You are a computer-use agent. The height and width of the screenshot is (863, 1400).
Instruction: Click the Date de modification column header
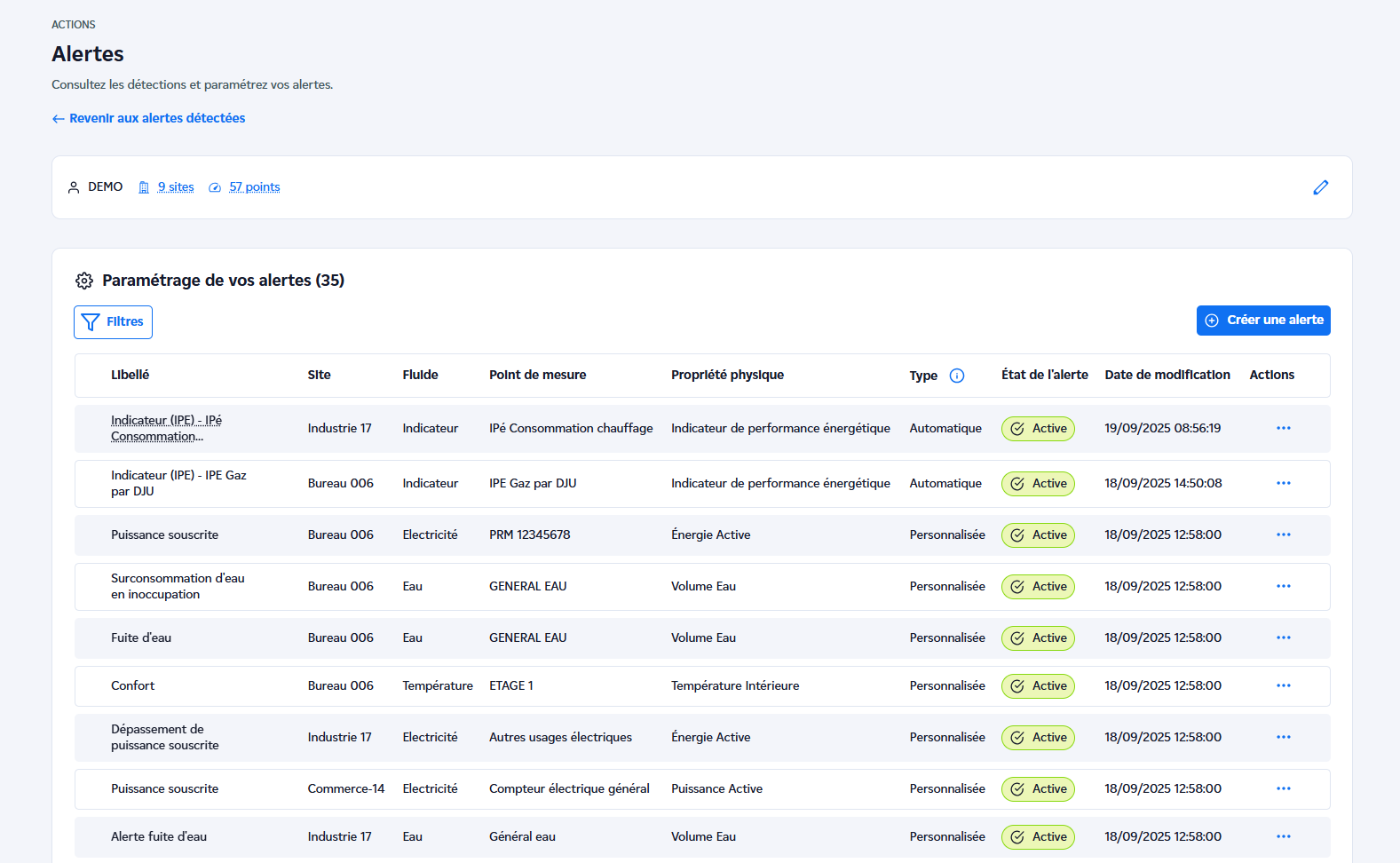1167,375
